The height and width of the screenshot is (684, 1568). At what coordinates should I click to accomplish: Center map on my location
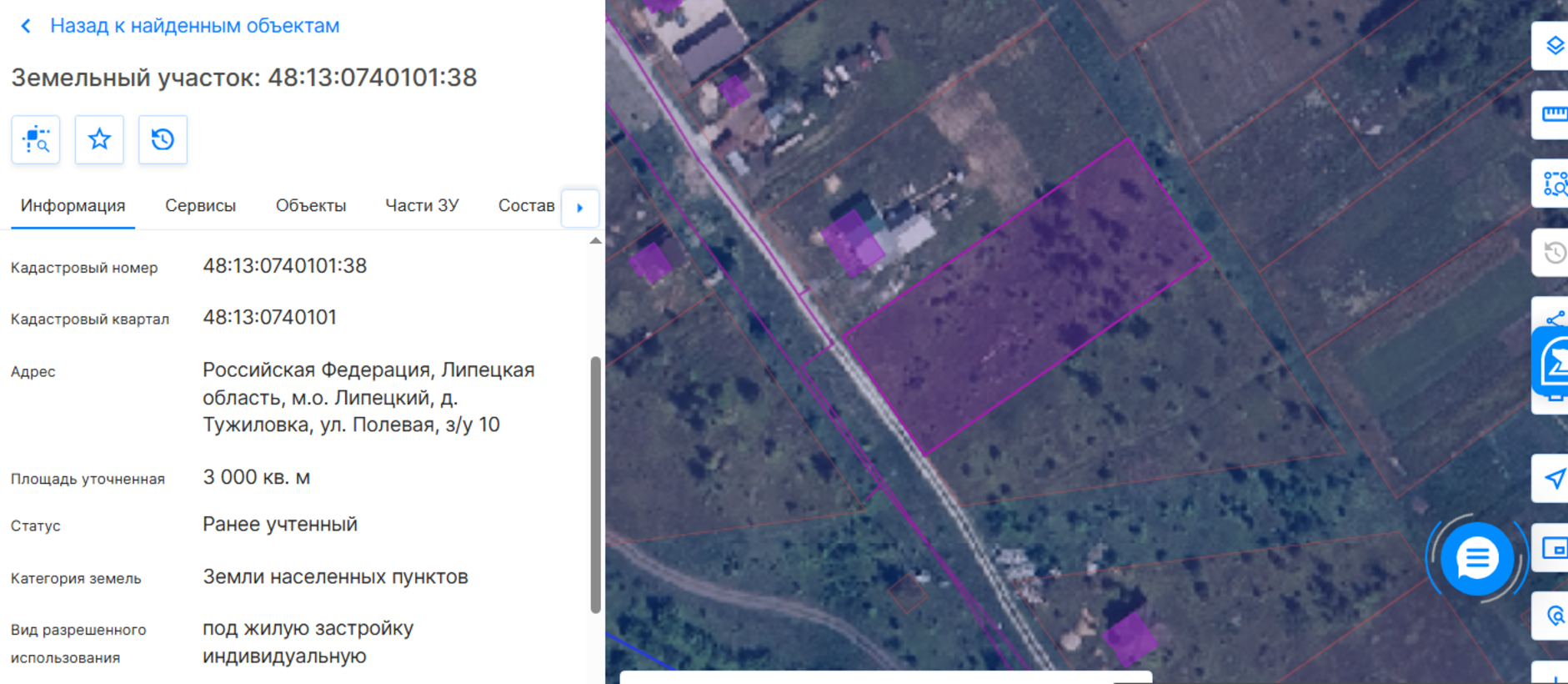pos(1553,479)
